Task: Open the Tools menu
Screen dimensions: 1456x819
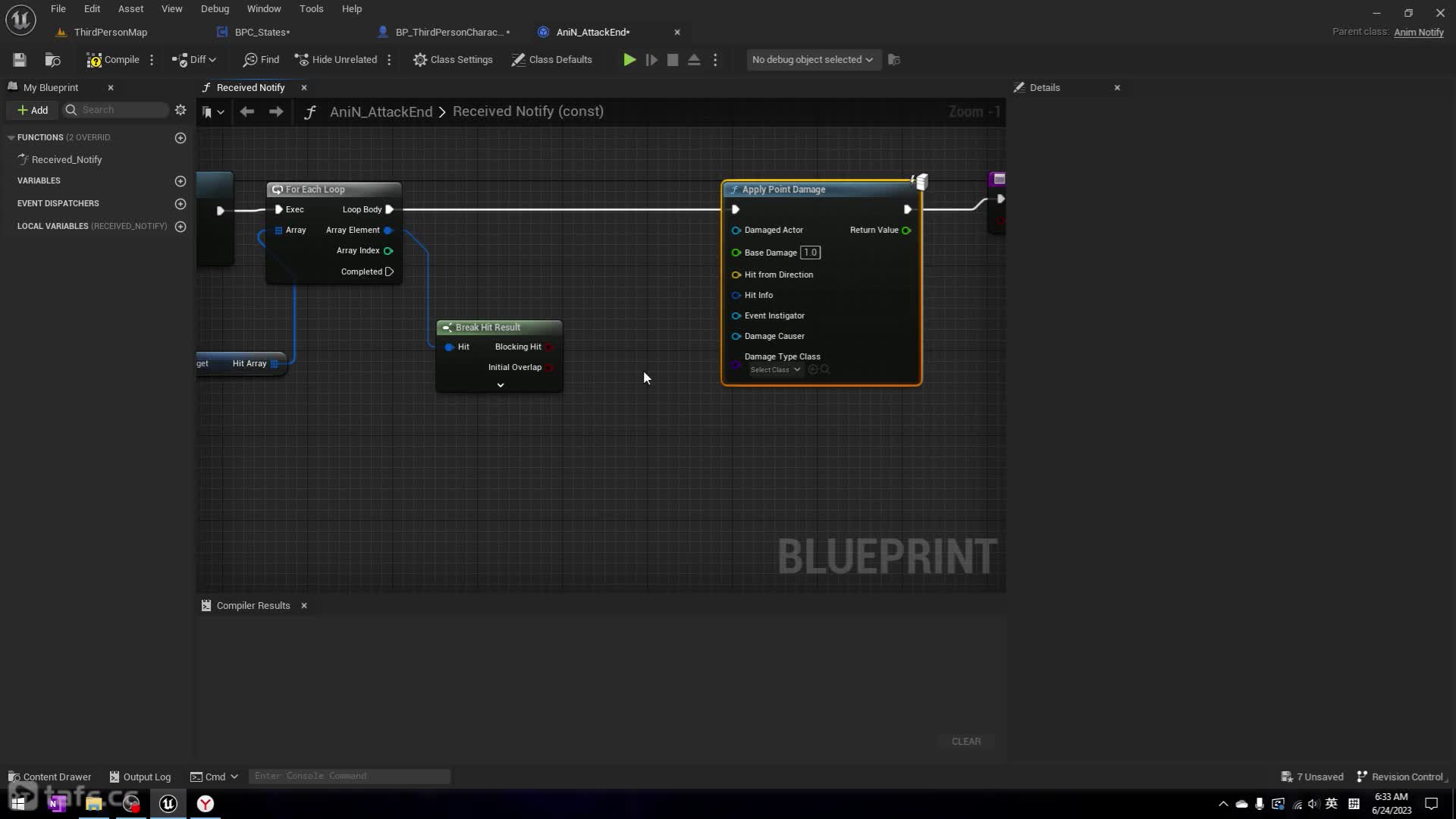Action: coord(311,9)
